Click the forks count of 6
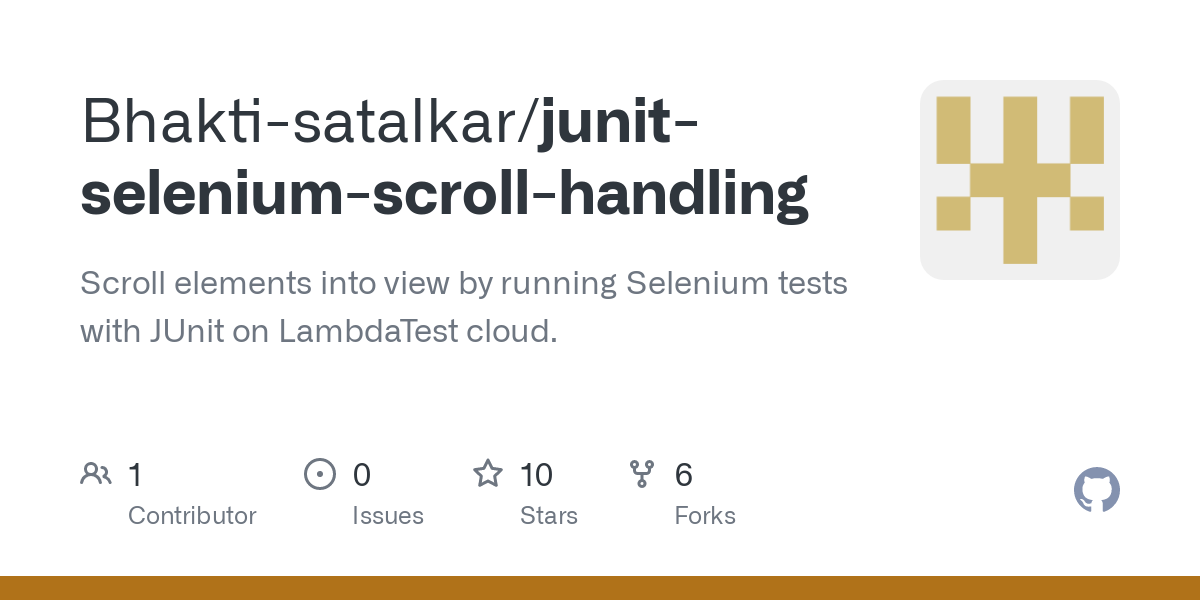1200x600 pixels. (x=684, y=475)
